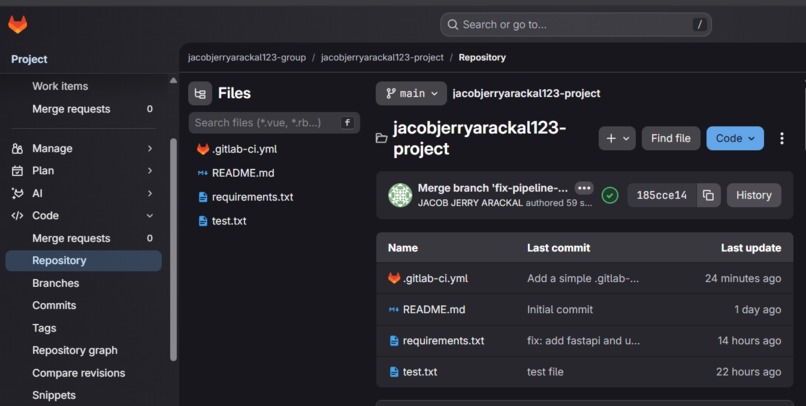The height and width of the screenshot is (406, 806).
Task: Click README.md markdown icon in the table
Action: click(x=394, y=309)
